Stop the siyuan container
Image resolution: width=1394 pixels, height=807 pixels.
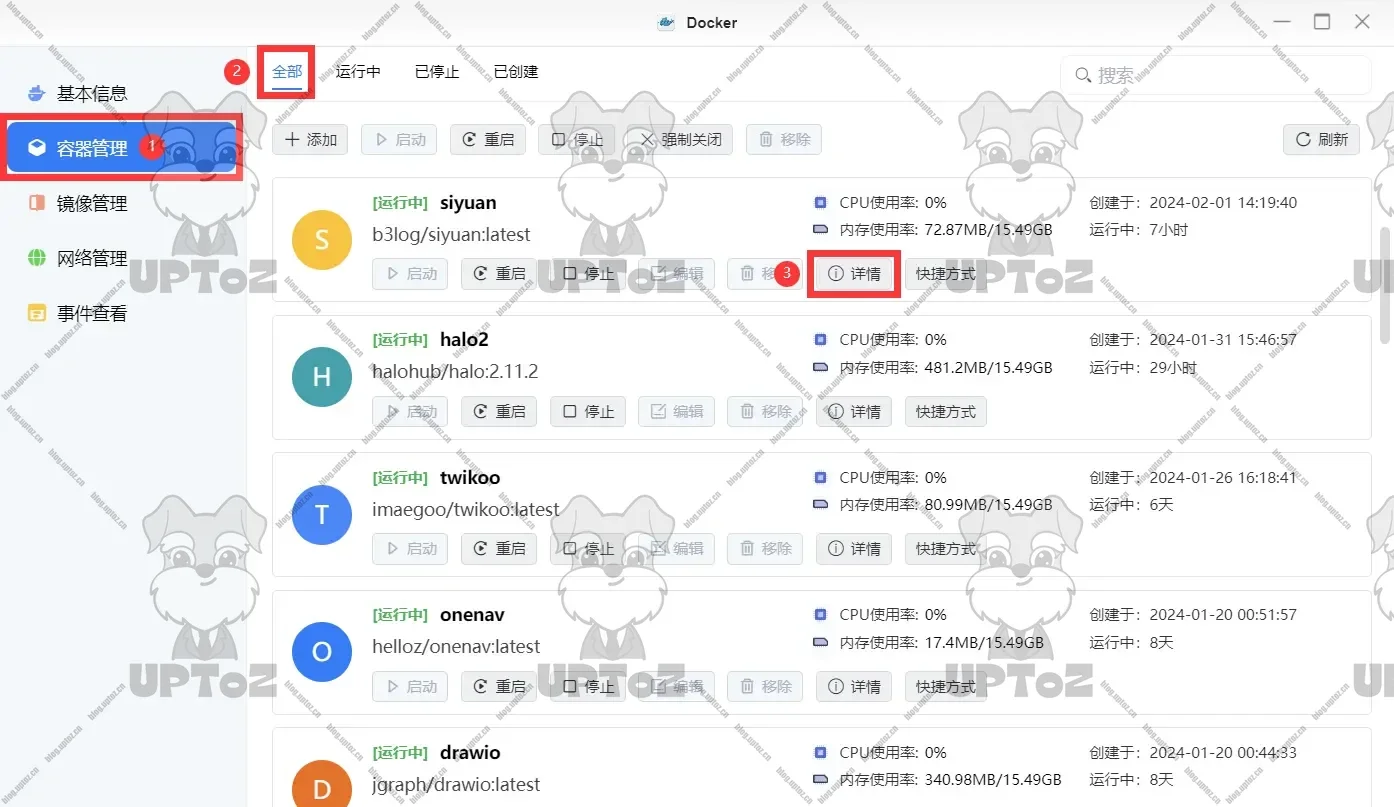pyautogui.click(x=588, y=273)
